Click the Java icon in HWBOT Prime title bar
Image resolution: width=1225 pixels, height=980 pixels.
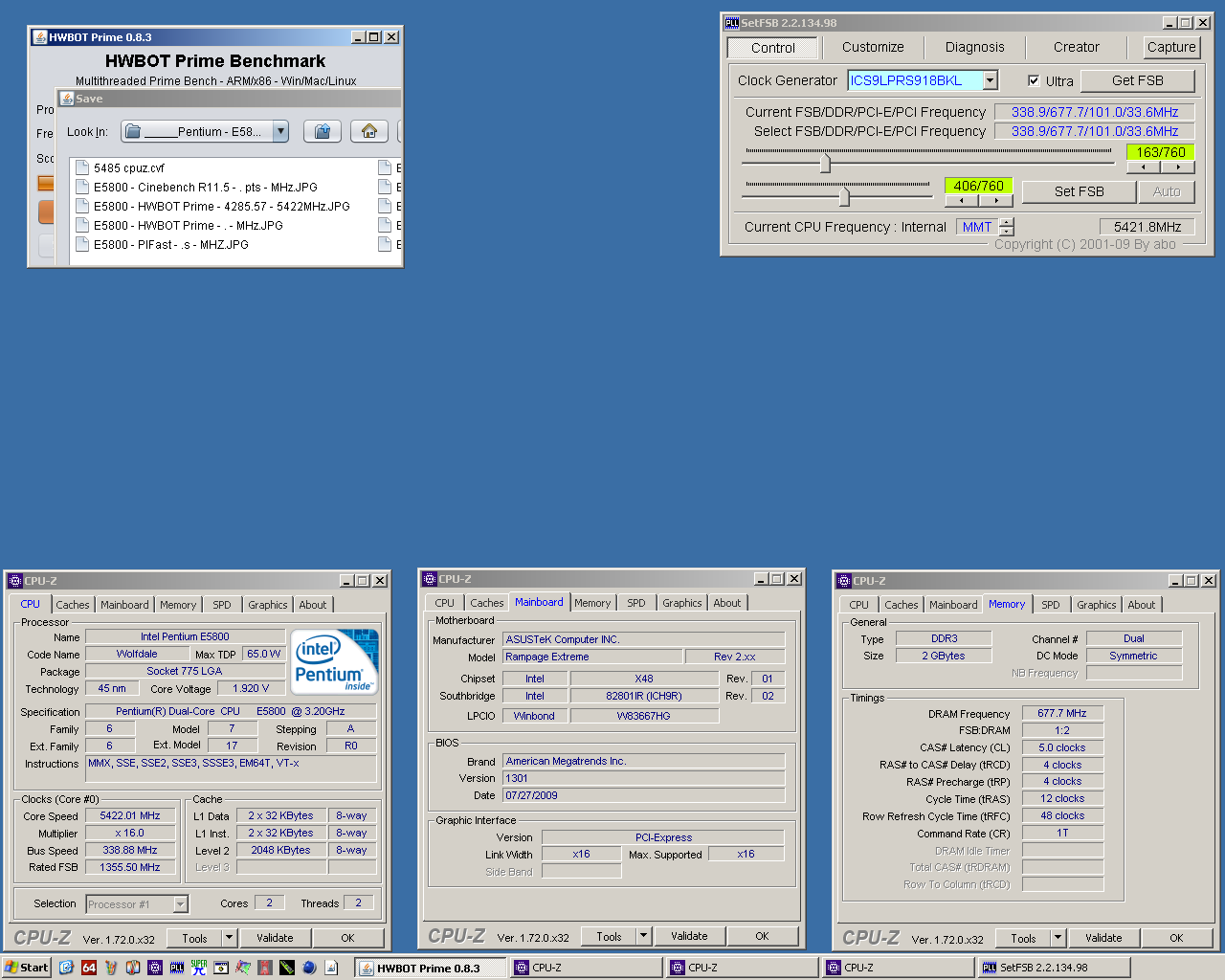tap(40, 37)
